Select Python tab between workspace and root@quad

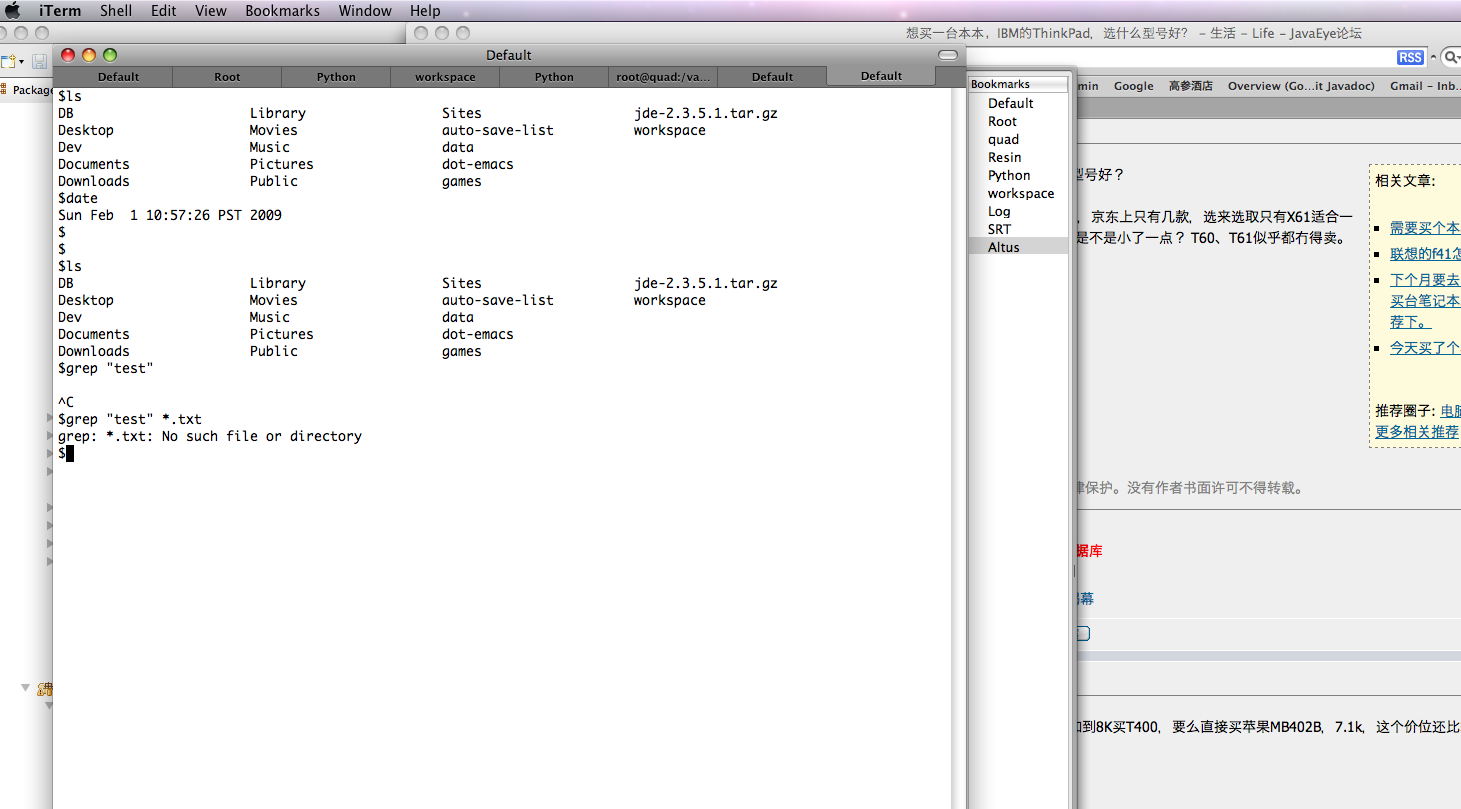click(554, 77)
